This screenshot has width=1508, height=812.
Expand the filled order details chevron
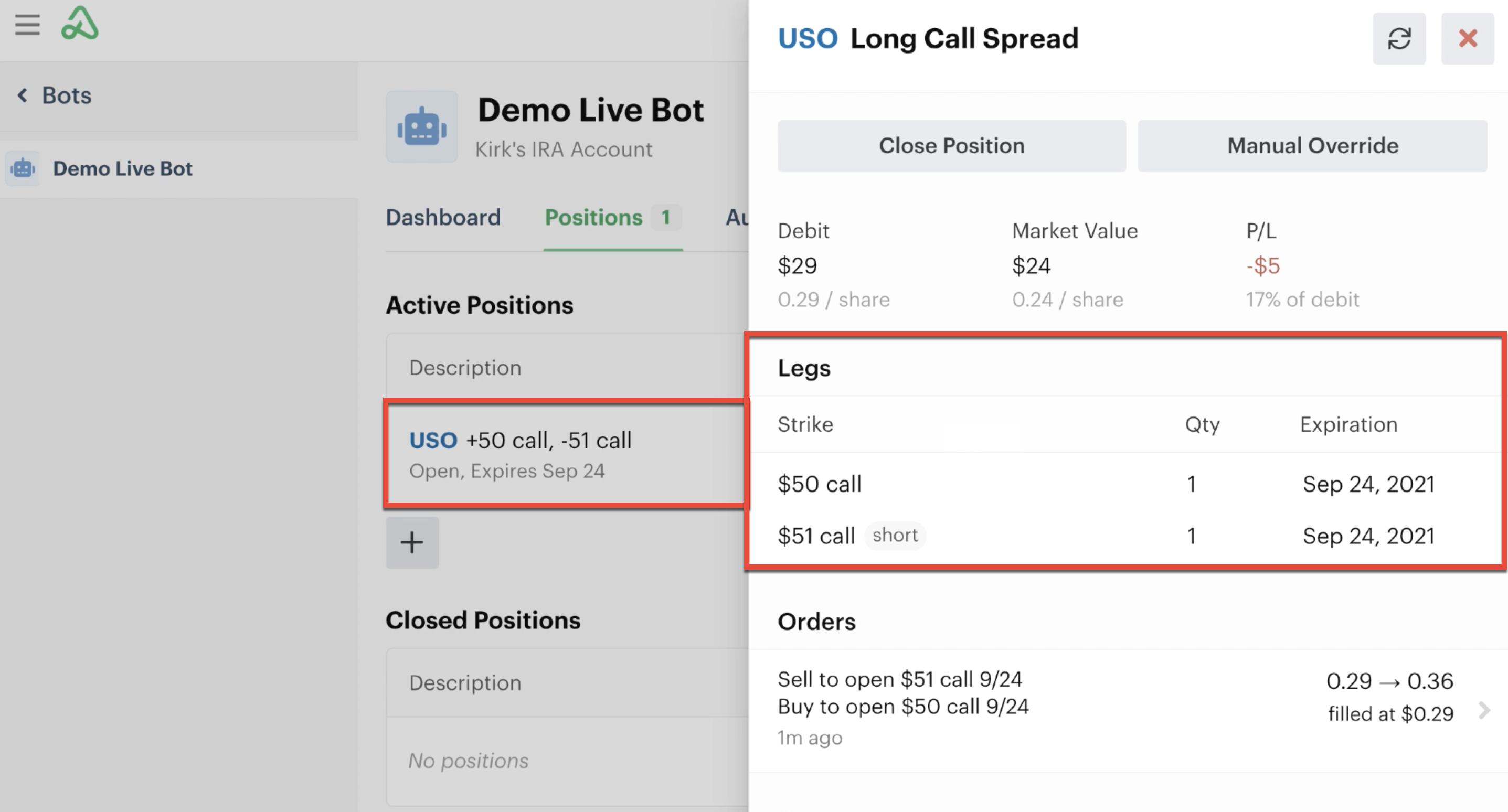(x=1484, y=711)
